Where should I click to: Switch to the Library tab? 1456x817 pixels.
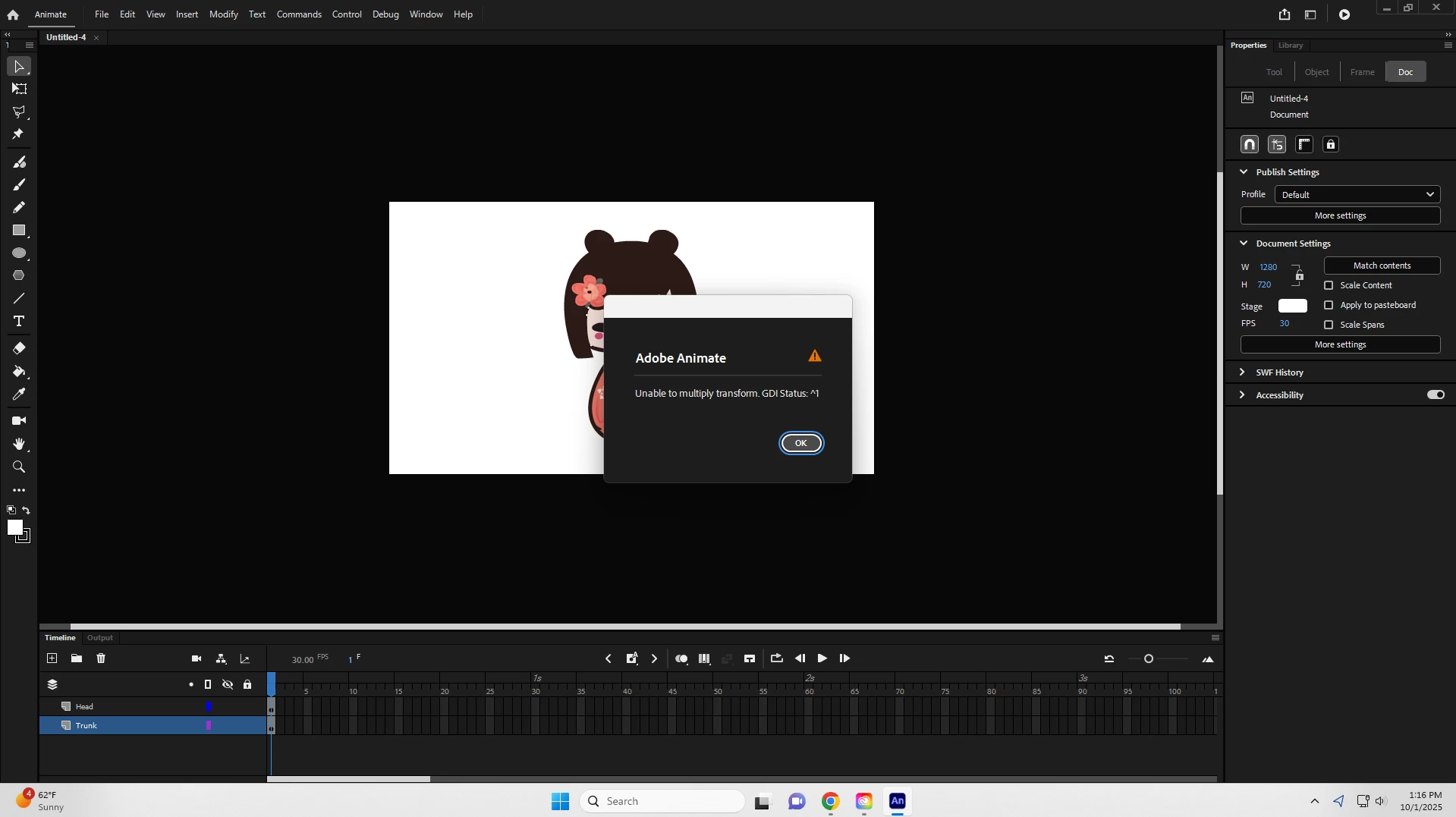tap(1290, 46)
